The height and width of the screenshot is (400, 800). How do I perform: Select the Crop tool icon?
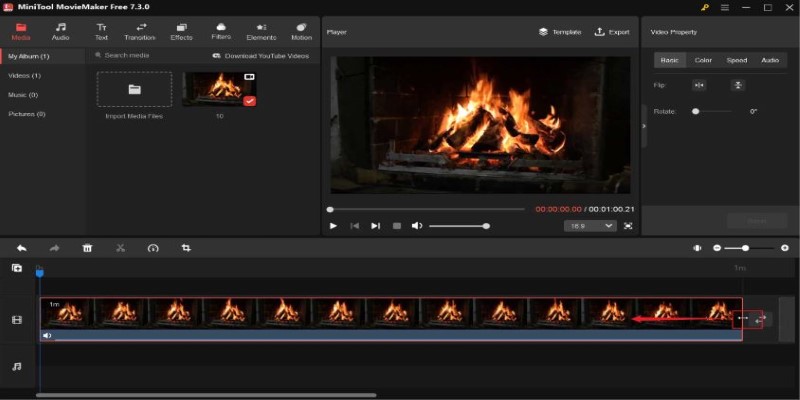coord(186,248)
